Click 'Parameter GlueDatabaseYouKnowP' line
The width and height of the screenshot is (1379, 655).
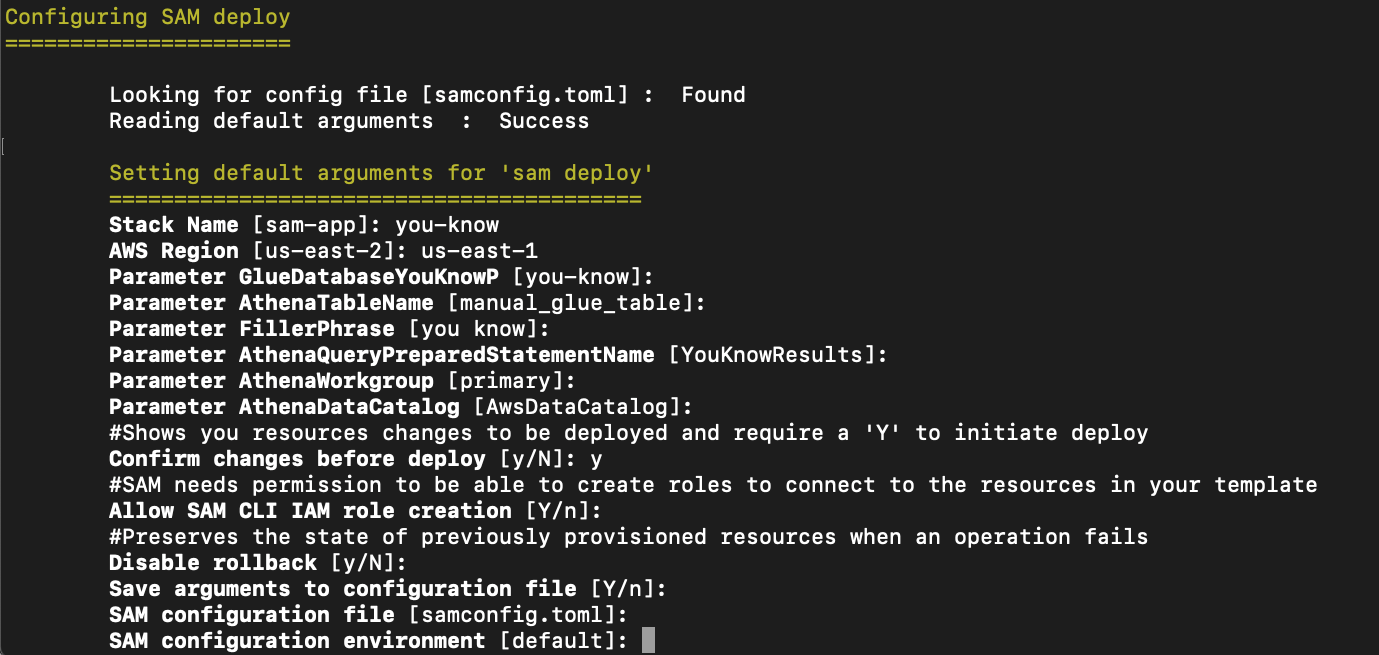[x=381, y=277]
